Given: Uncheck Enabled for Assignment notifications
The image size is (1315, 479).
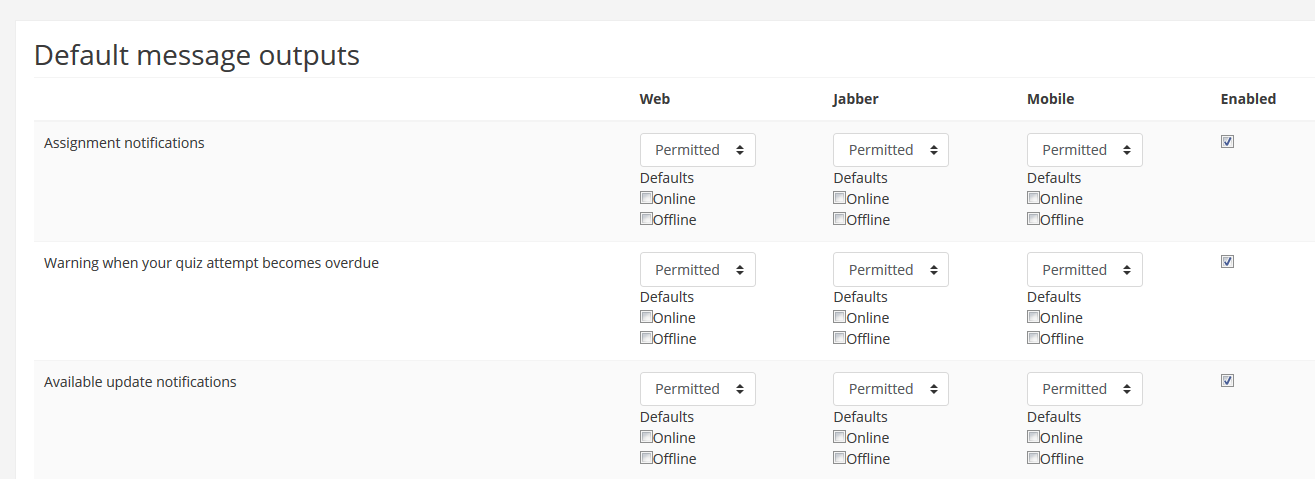Looking at the screenshot, I should (1227, 142).
